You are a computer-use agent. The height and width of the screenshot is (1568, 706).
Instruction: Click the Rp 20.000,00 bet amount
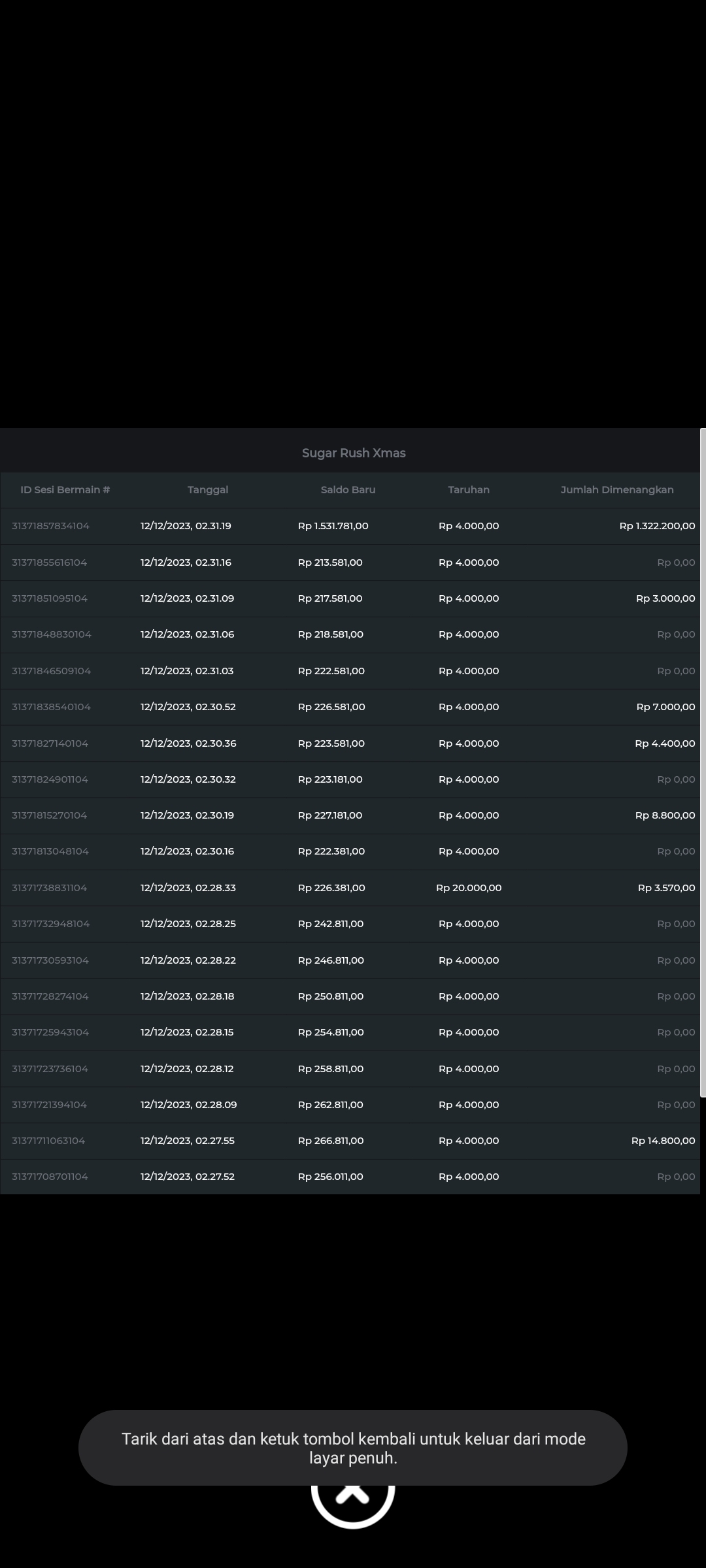pyautogui.click(x=469, y=888)
